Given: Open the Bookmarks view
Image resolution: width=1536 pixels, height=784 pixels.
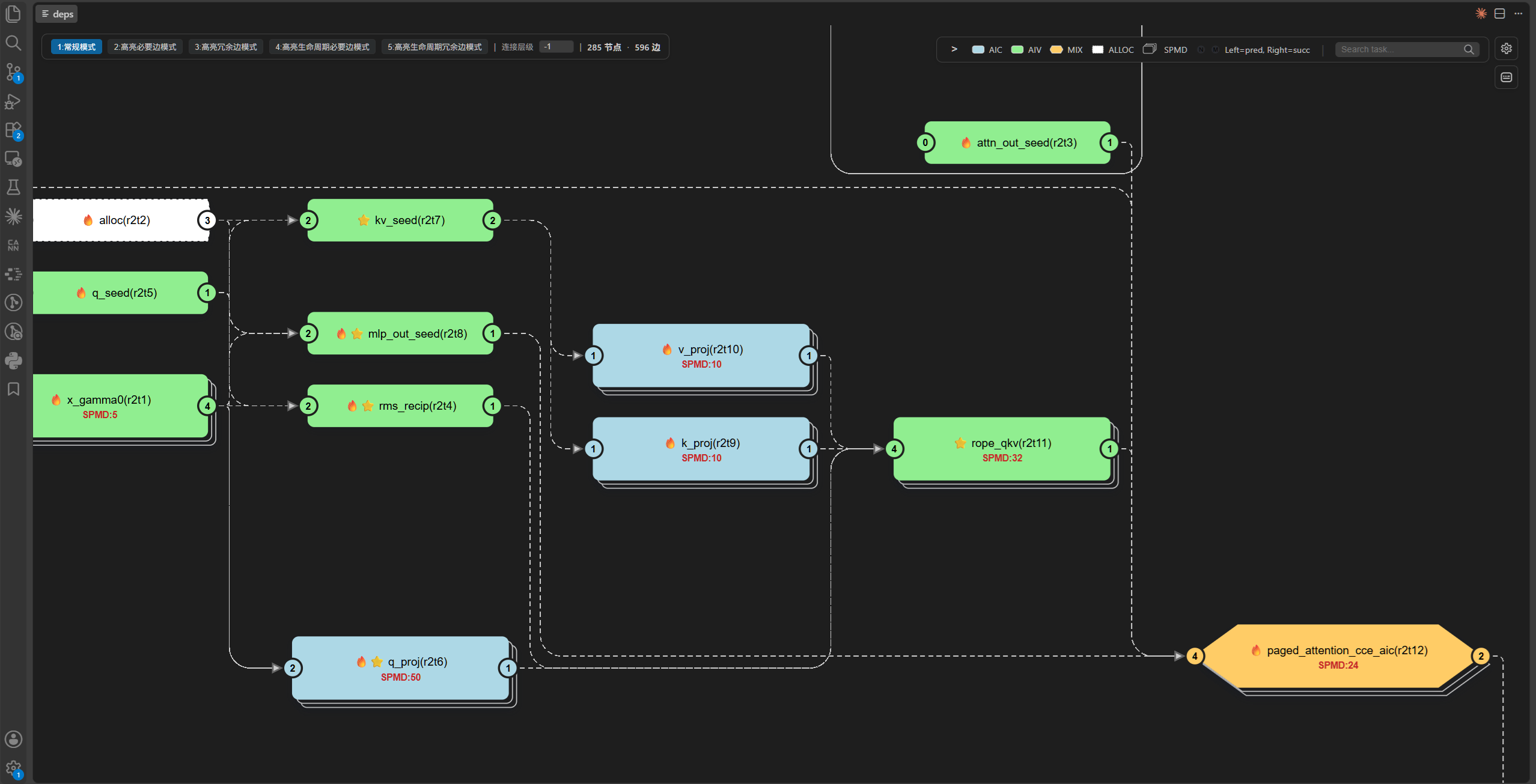Looking at the screenshot, I should coord(13,389).
